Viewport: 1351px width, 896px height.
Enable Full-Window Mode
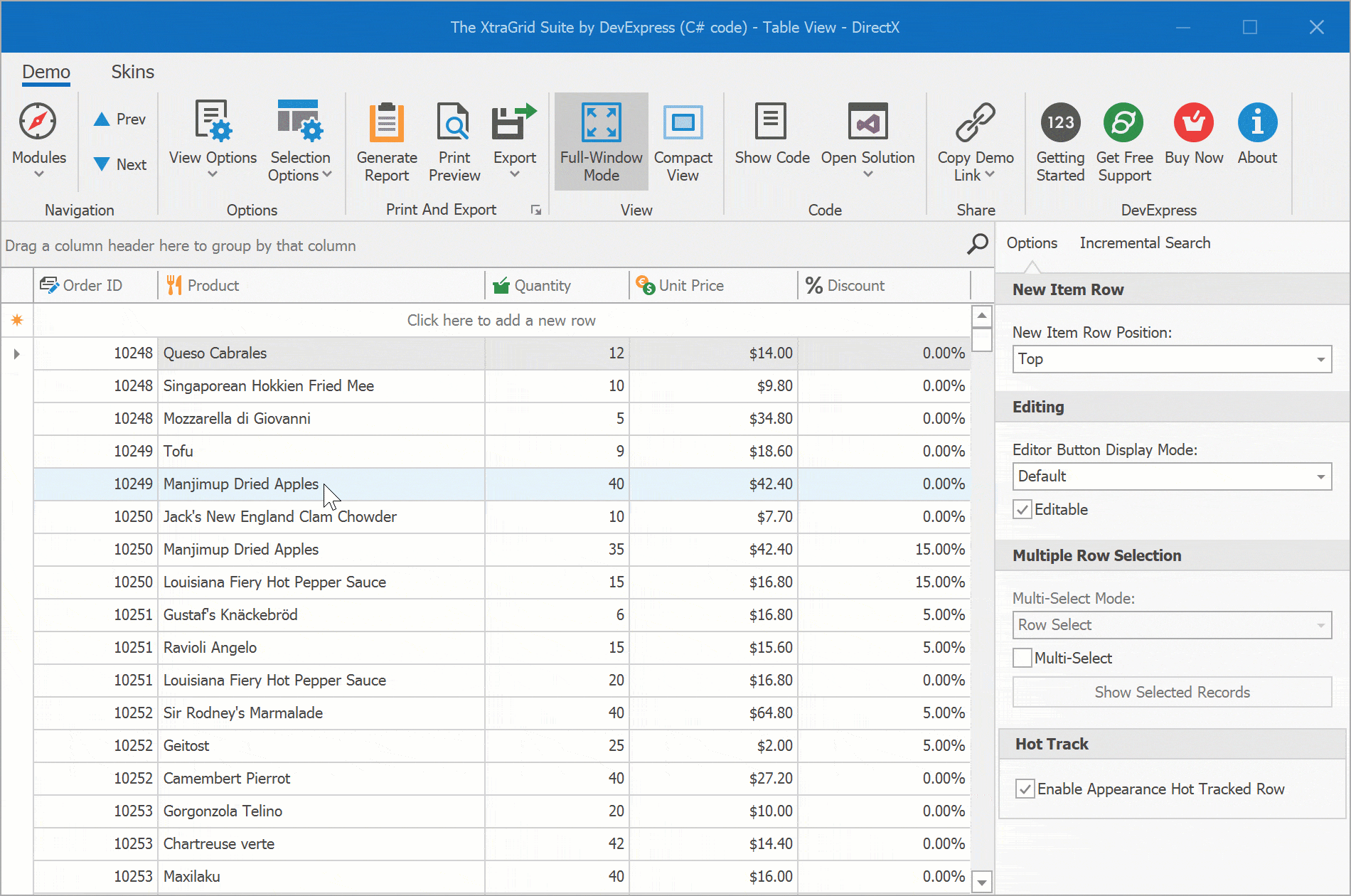point(601,139)
